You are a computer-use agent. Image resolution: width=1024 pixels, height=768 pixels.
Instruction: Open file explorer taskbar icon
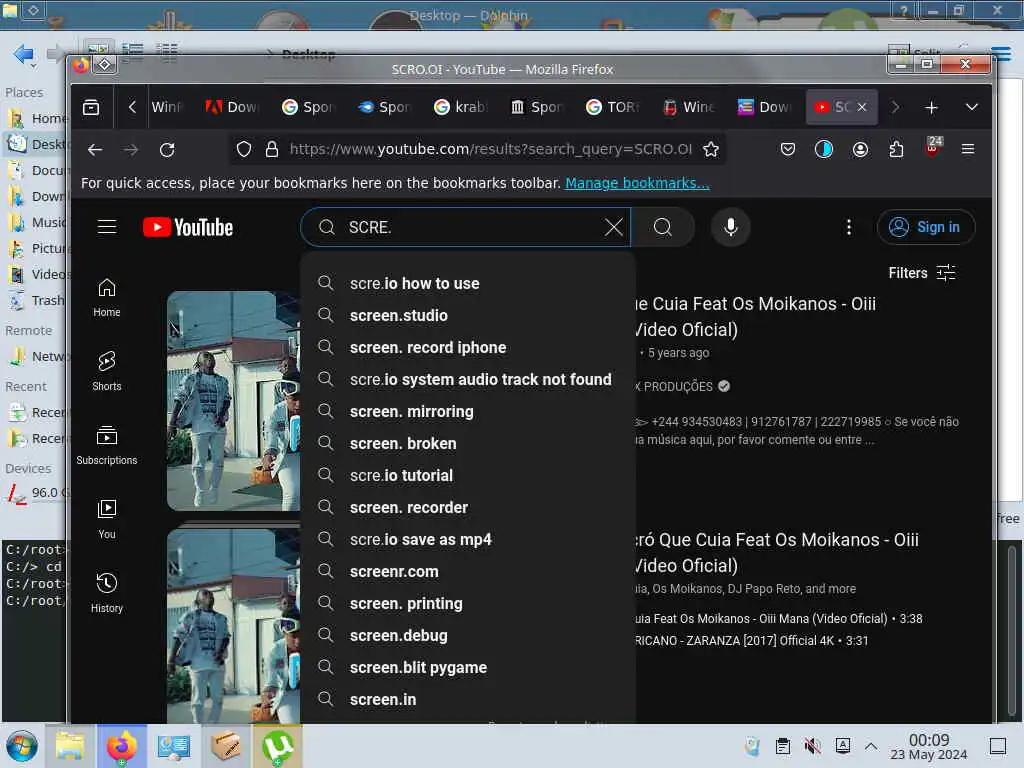tap(70, 746)
